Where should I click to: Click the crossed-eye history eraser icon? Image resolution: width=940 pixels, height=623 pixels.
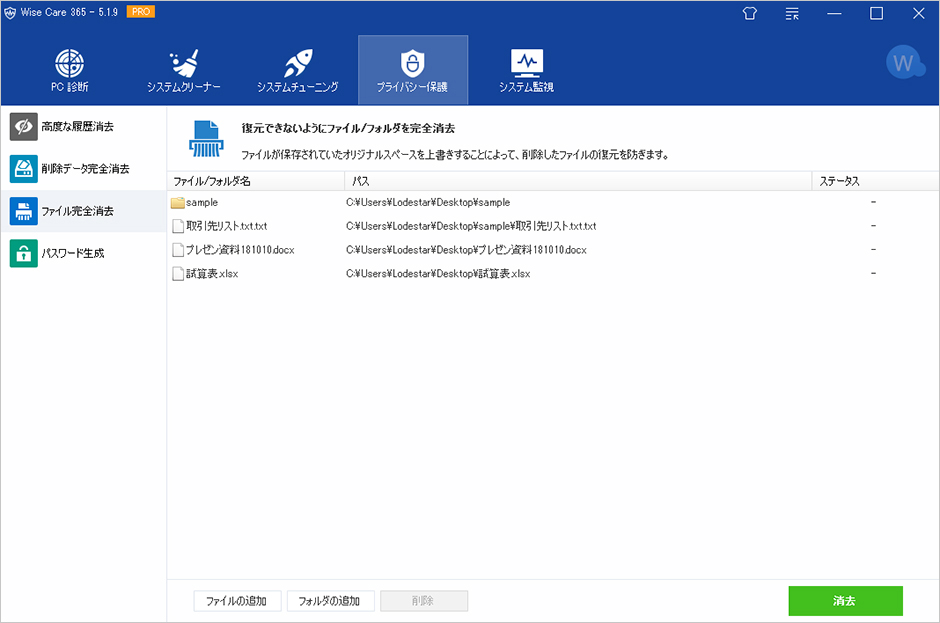click(23, 127)
